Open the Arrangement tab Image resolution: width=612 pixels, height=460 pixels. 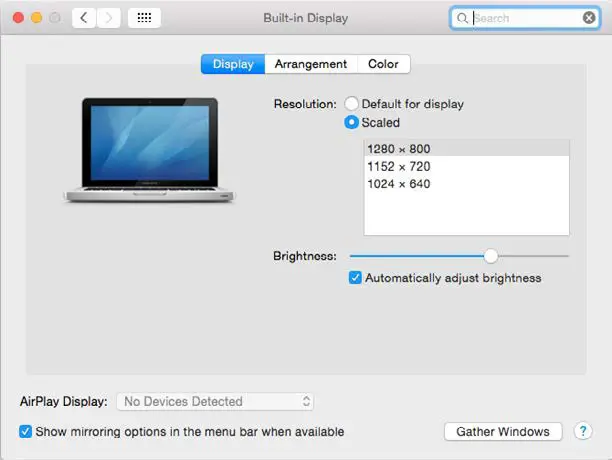(311, 64)
